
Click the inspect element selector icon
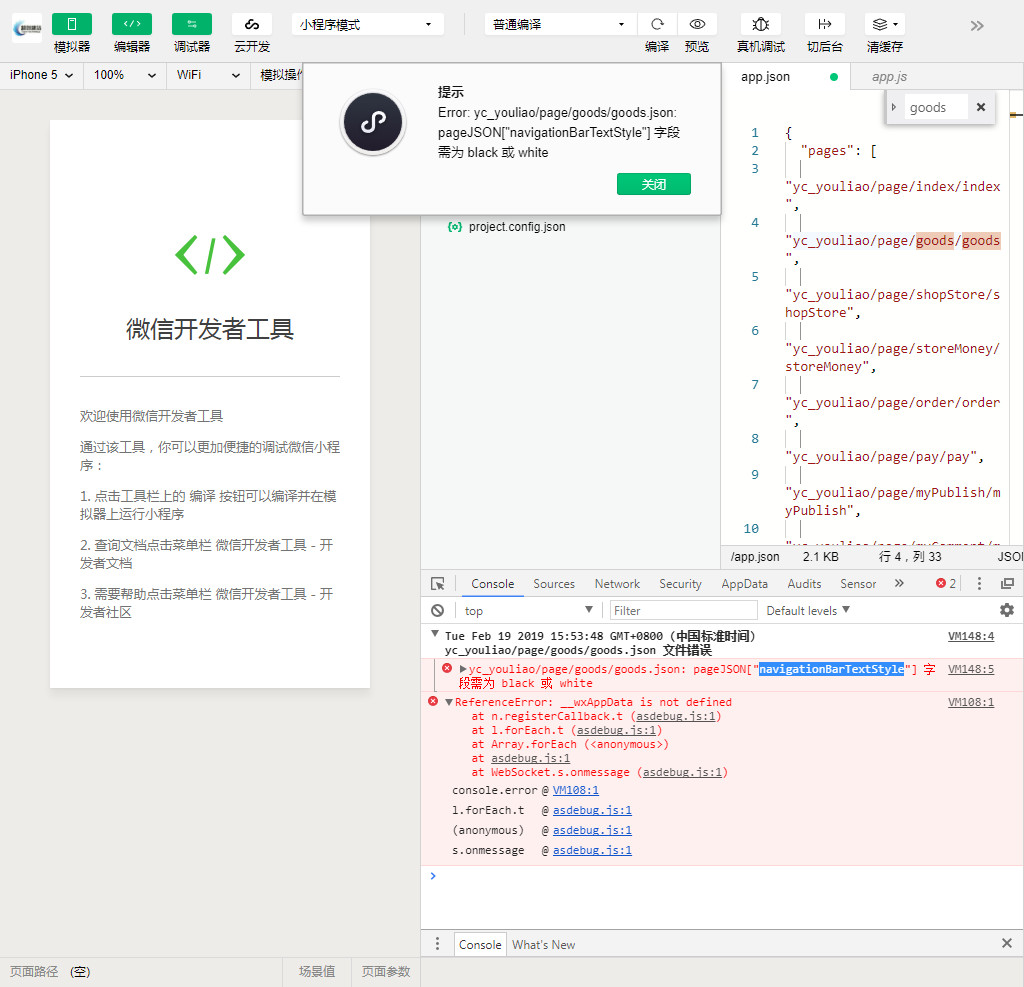(x=438, y=584)
